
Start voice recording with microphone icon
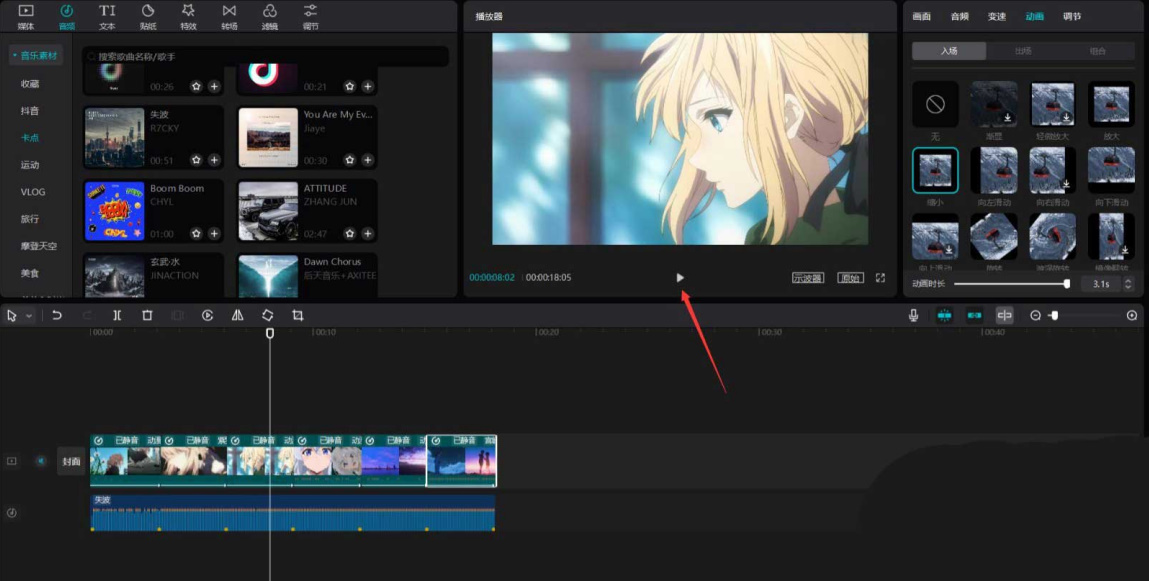coord(913,315)
